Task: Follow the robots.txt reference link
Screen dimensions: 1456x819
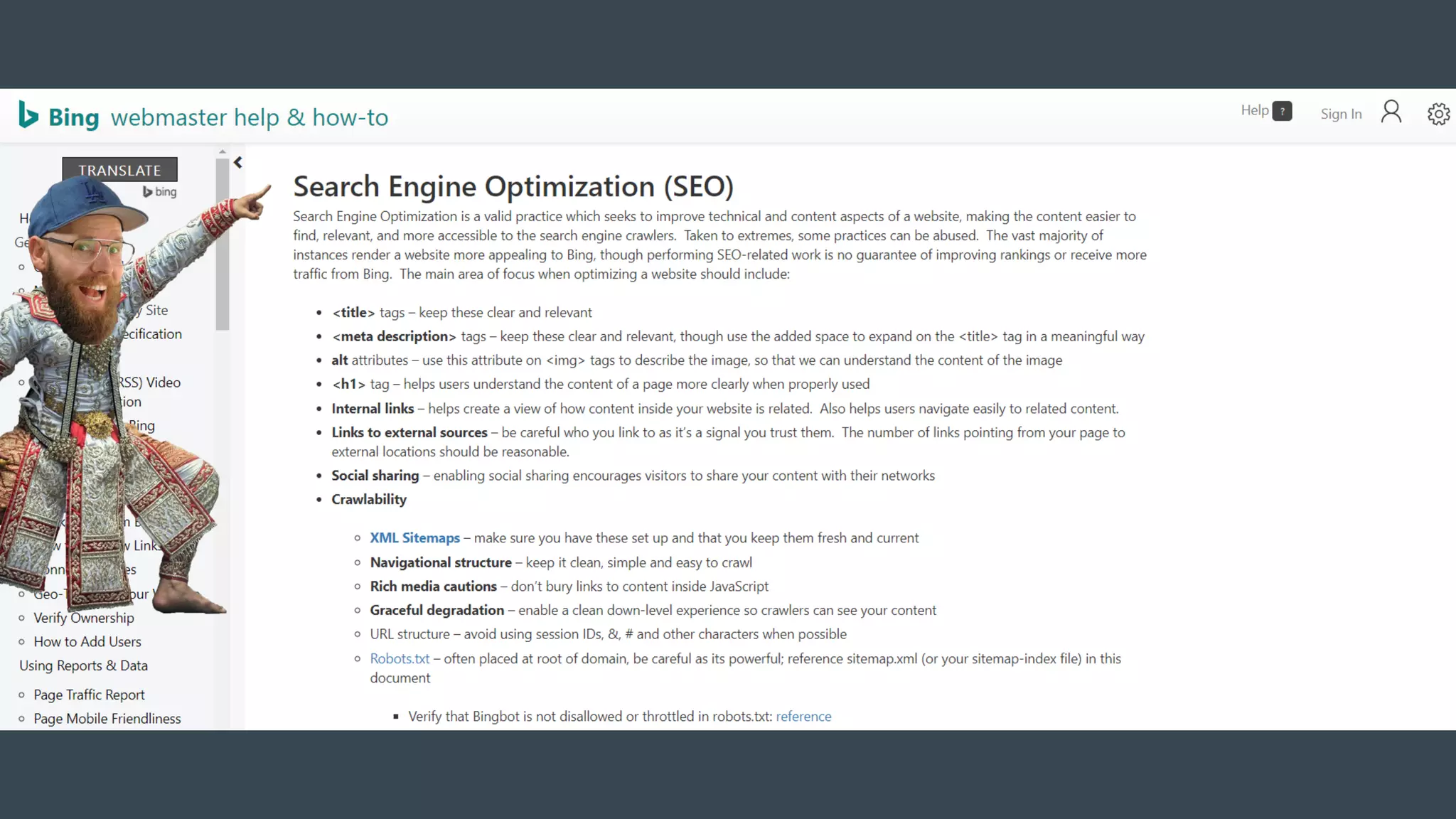Action: [x=803, y=717]
